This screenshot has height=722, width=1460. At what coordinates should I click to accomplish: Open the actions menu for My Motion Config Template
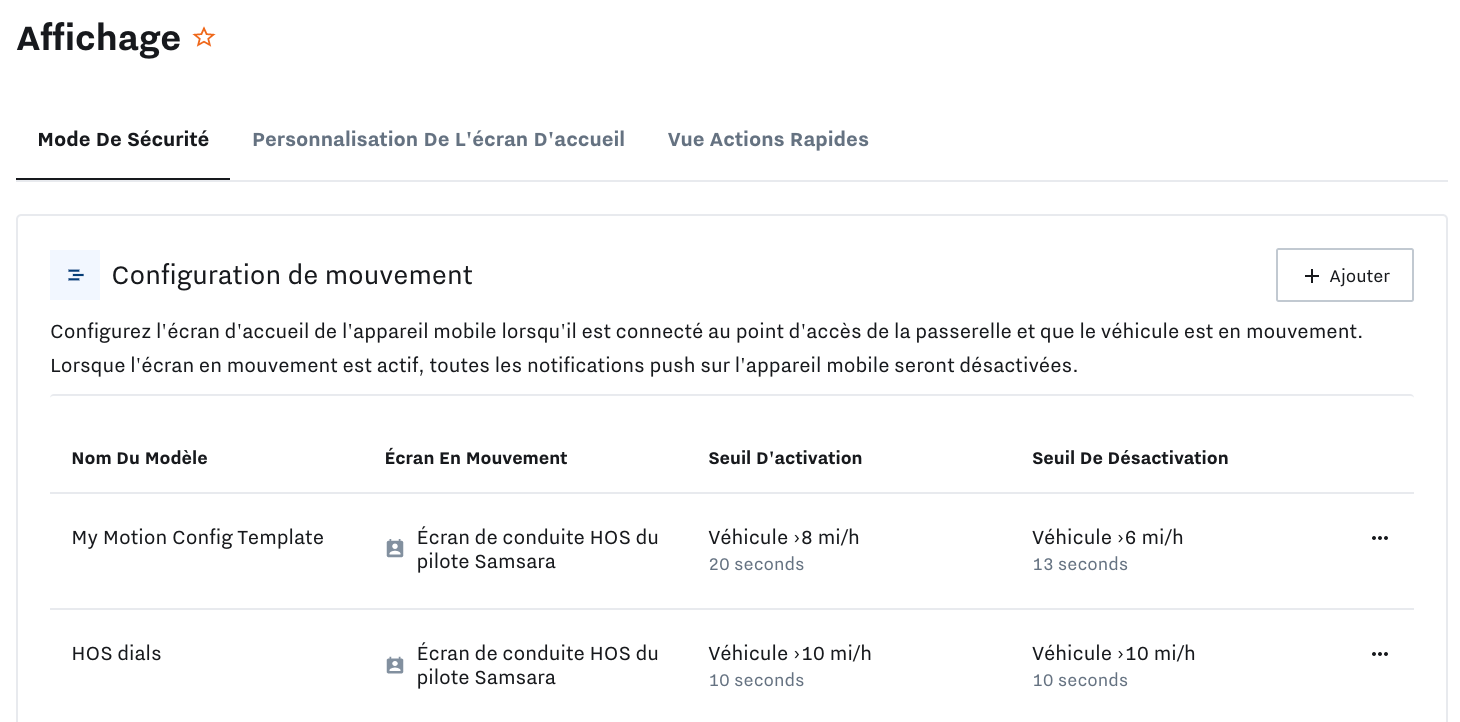pos(1380,537)
